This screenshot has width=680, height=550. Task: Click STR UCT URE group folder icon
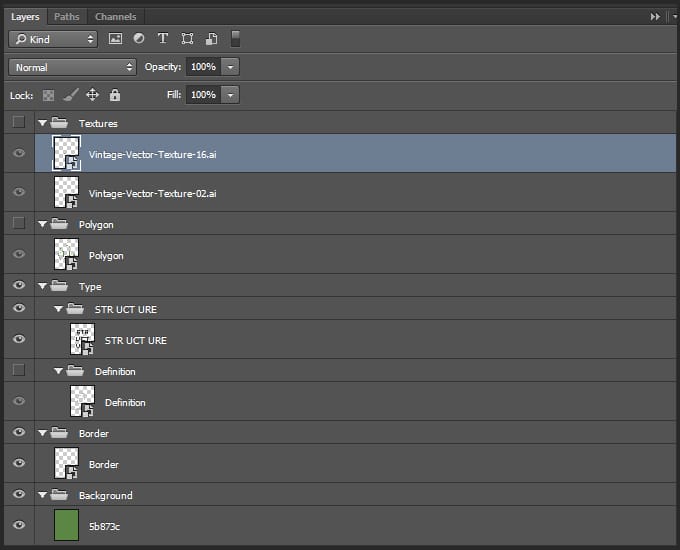(x=75, y=308)
